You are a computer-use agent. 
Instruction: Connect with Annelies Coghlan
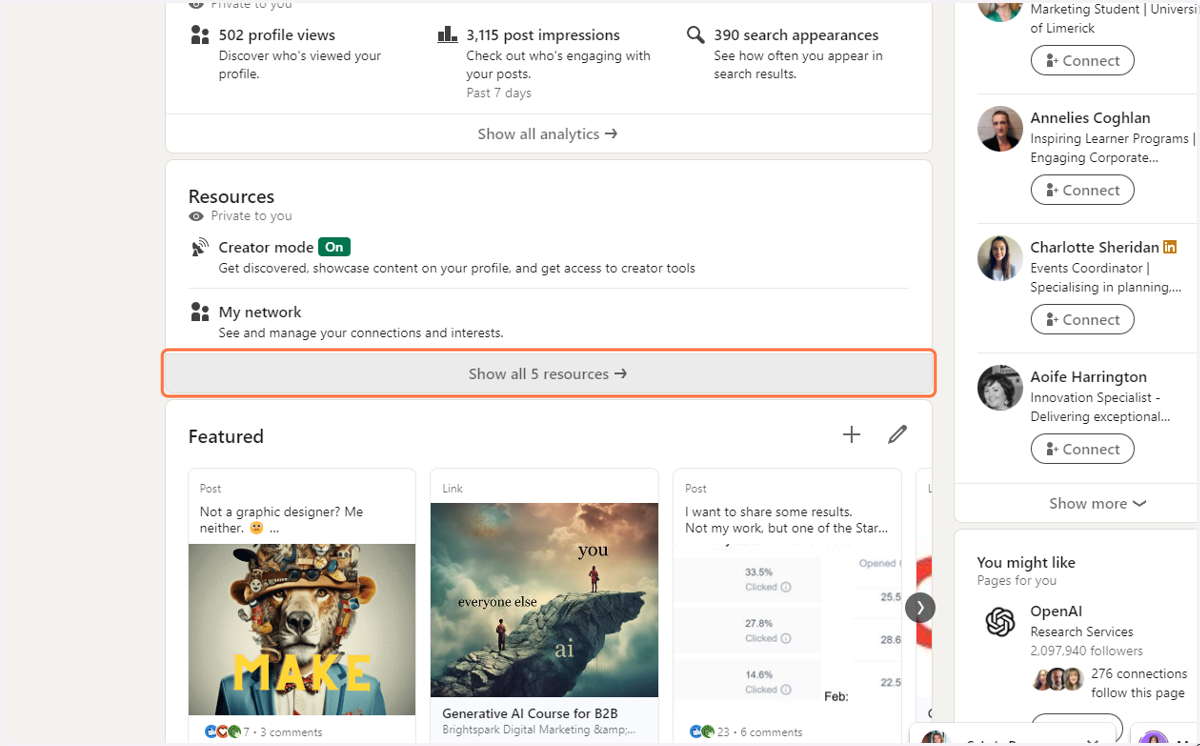pos(1083,190)
